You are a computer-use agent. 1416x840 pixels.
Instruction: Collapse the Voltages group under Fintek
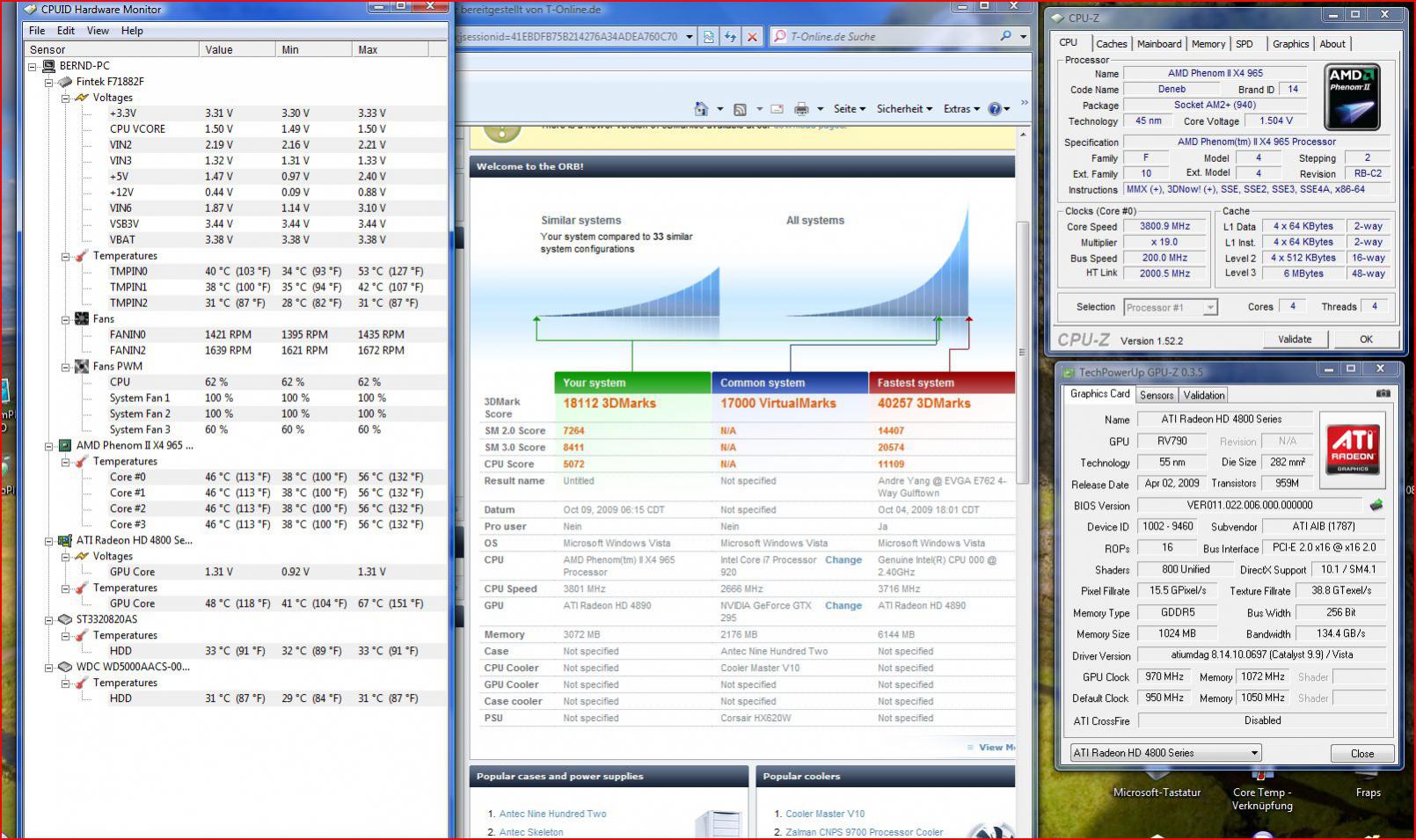point(65,98)
